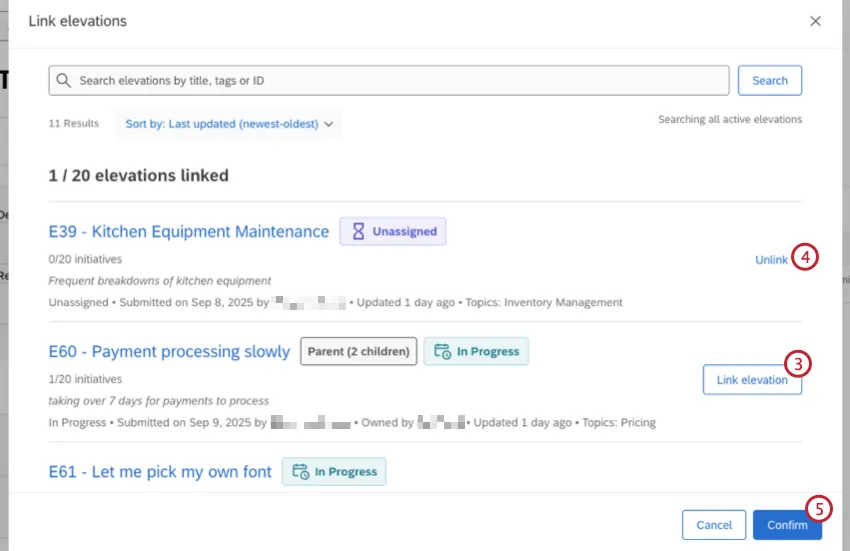Confirm the linked elevations

point(787,525)
